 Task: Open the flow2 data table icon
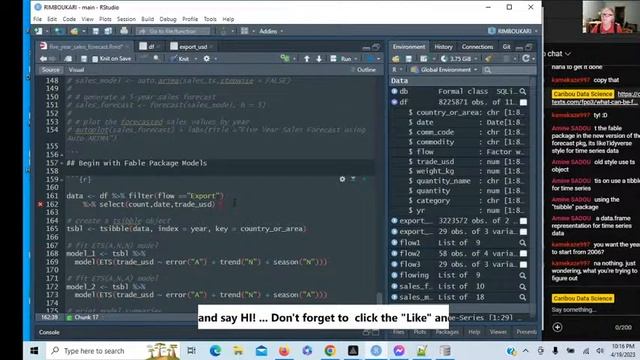523,253
